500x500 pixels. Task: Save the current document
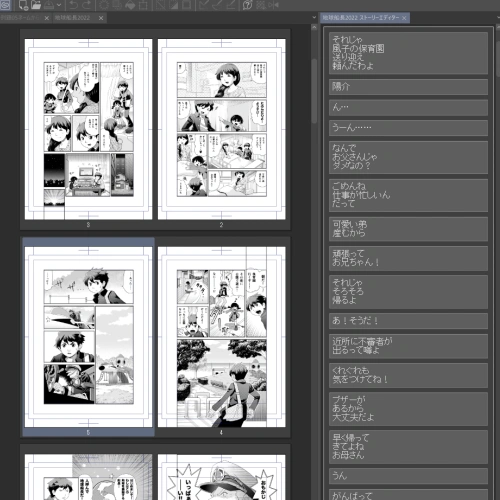click(49, 5)
